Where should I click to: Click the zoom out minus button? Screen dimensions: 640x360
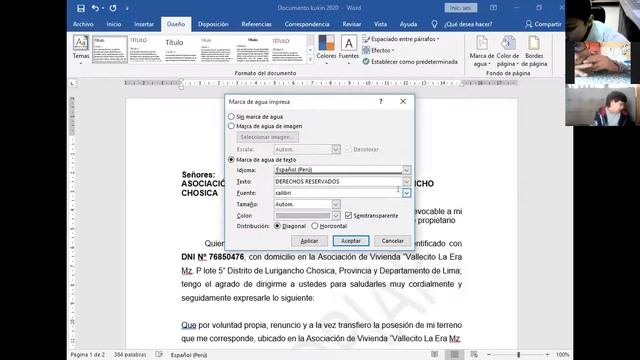(489, 355)
